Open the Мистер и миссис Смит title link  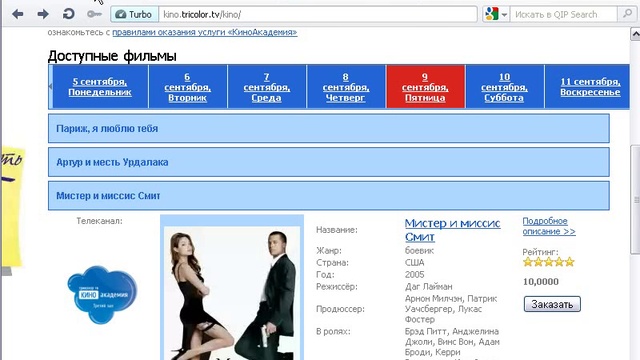[x=452, y=230]
